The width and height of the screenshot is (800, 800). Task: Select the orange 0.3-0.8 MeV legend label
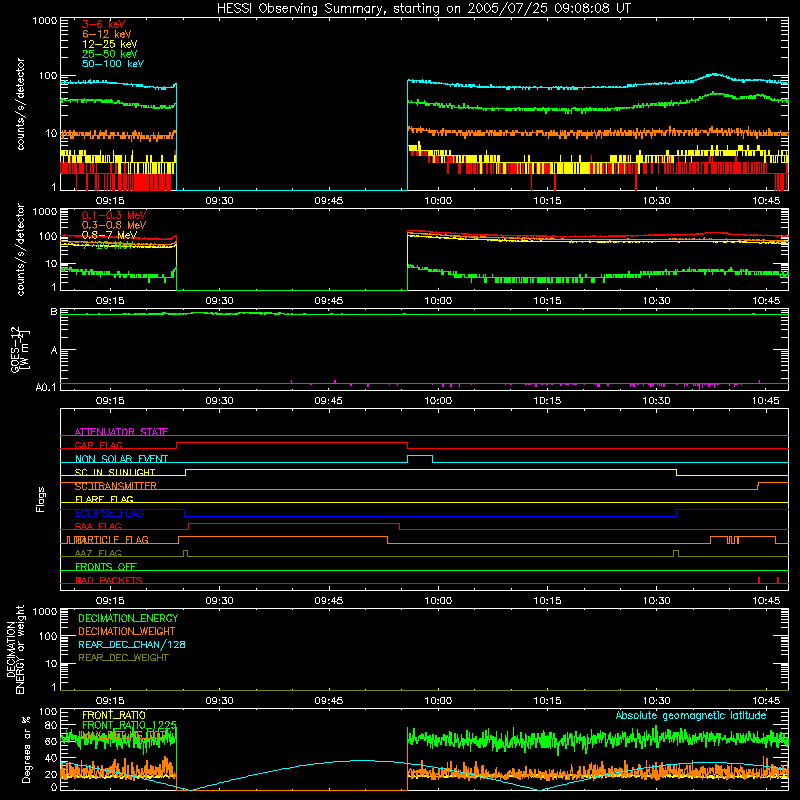pos(114,225)
